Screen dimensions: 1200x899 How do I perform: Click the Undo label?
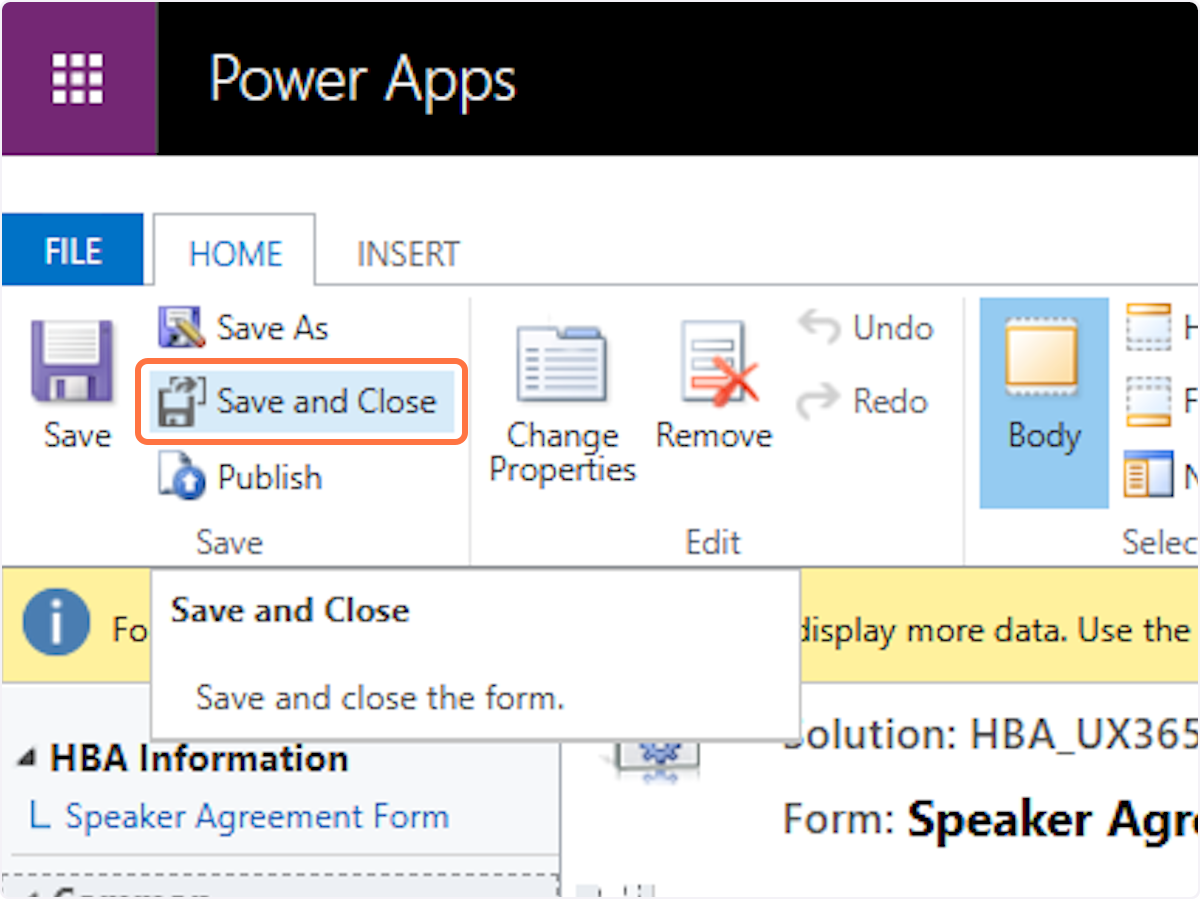[893, 328]
